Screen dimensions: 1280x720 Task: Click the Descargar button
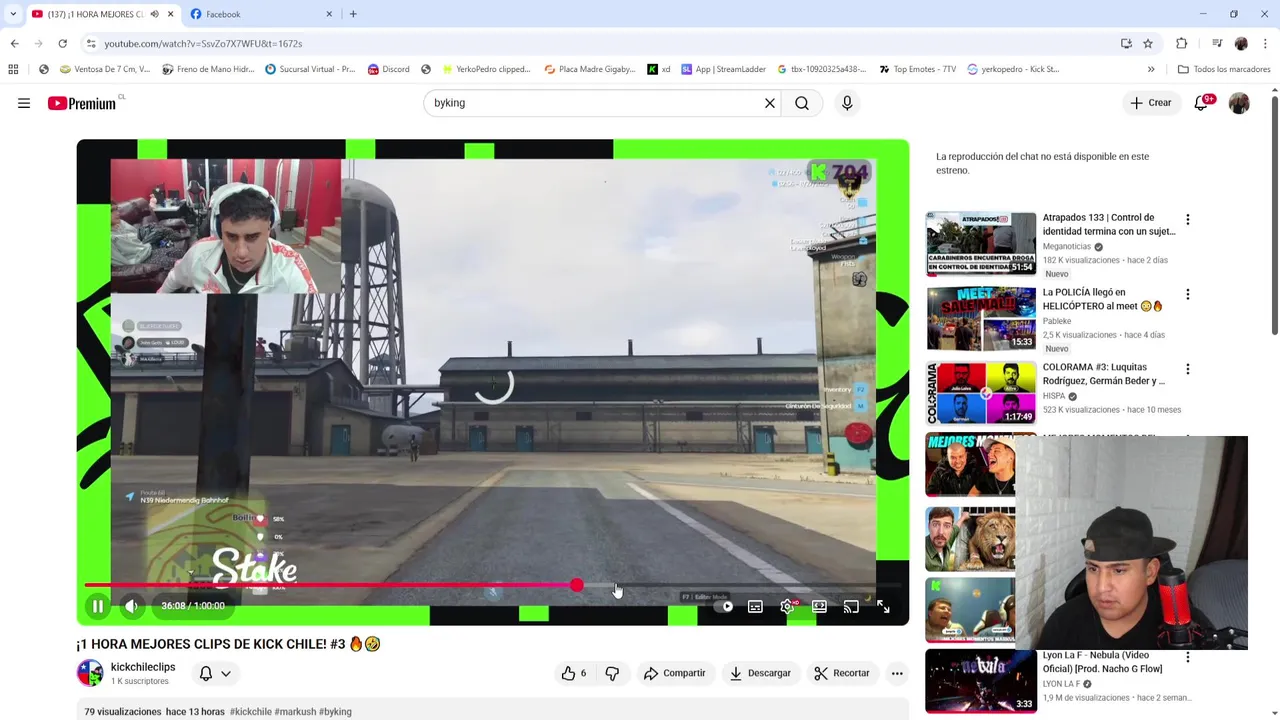pos(760,673)
